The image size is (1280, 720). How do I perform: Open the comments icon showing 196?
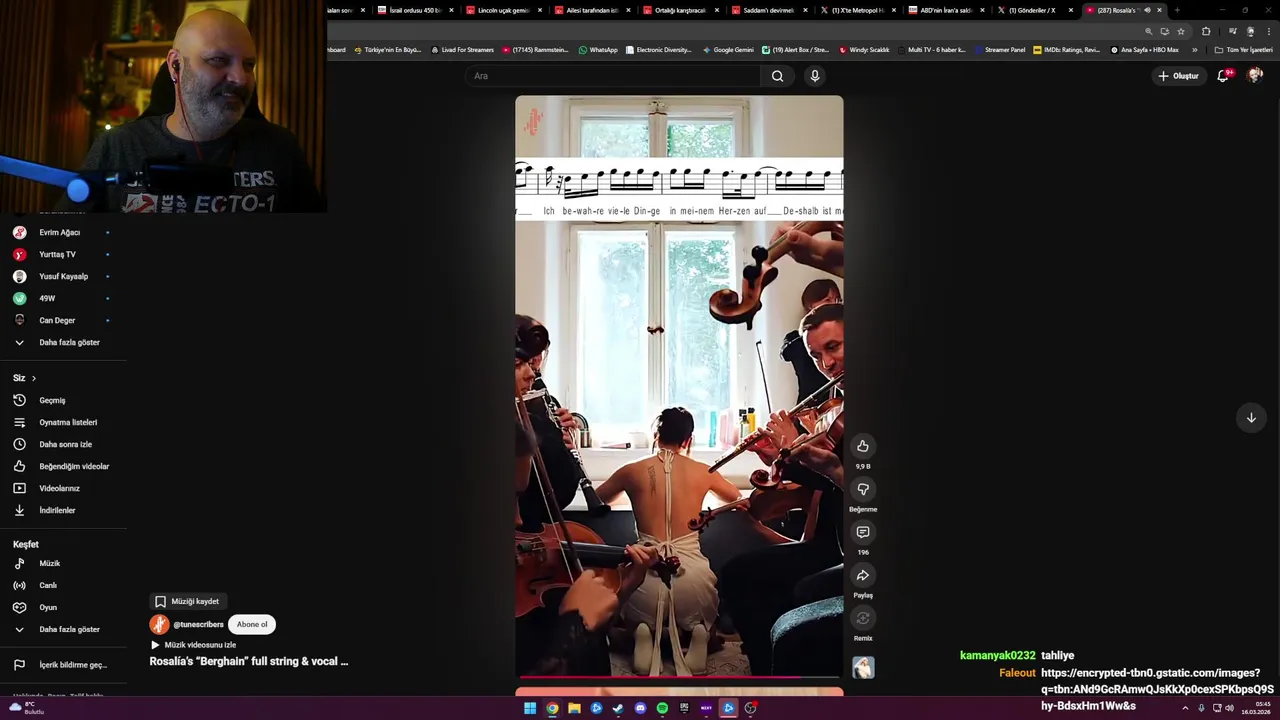[863, 532]
